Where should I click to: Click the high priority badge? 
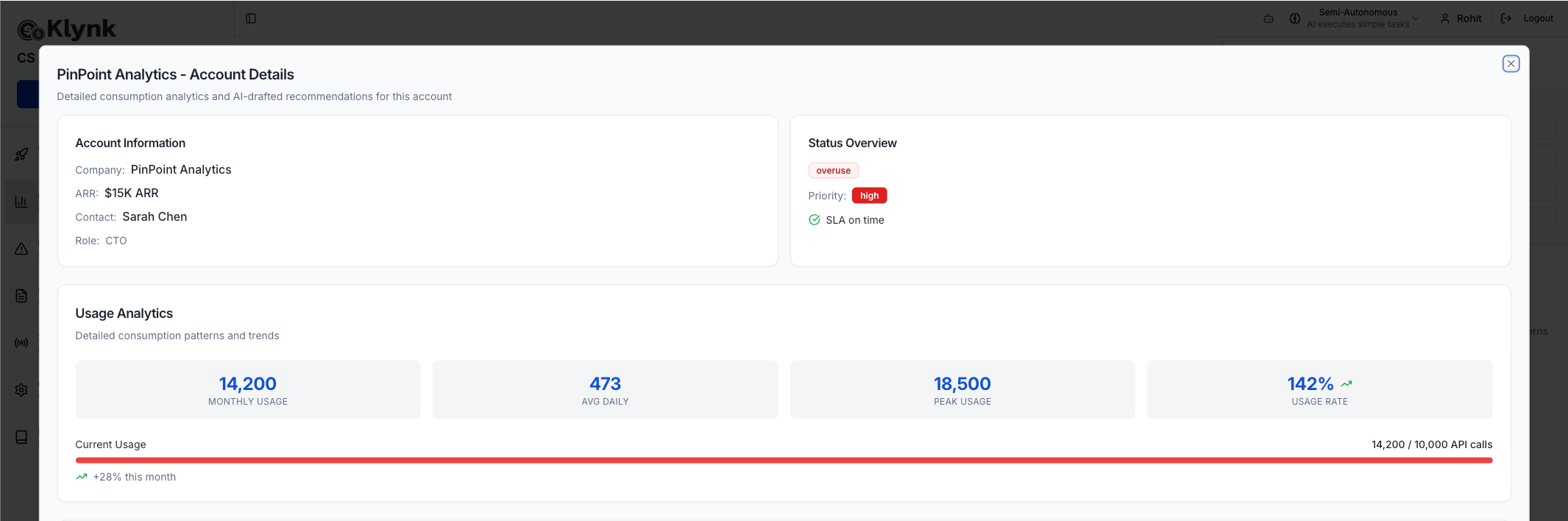(869, 196)
